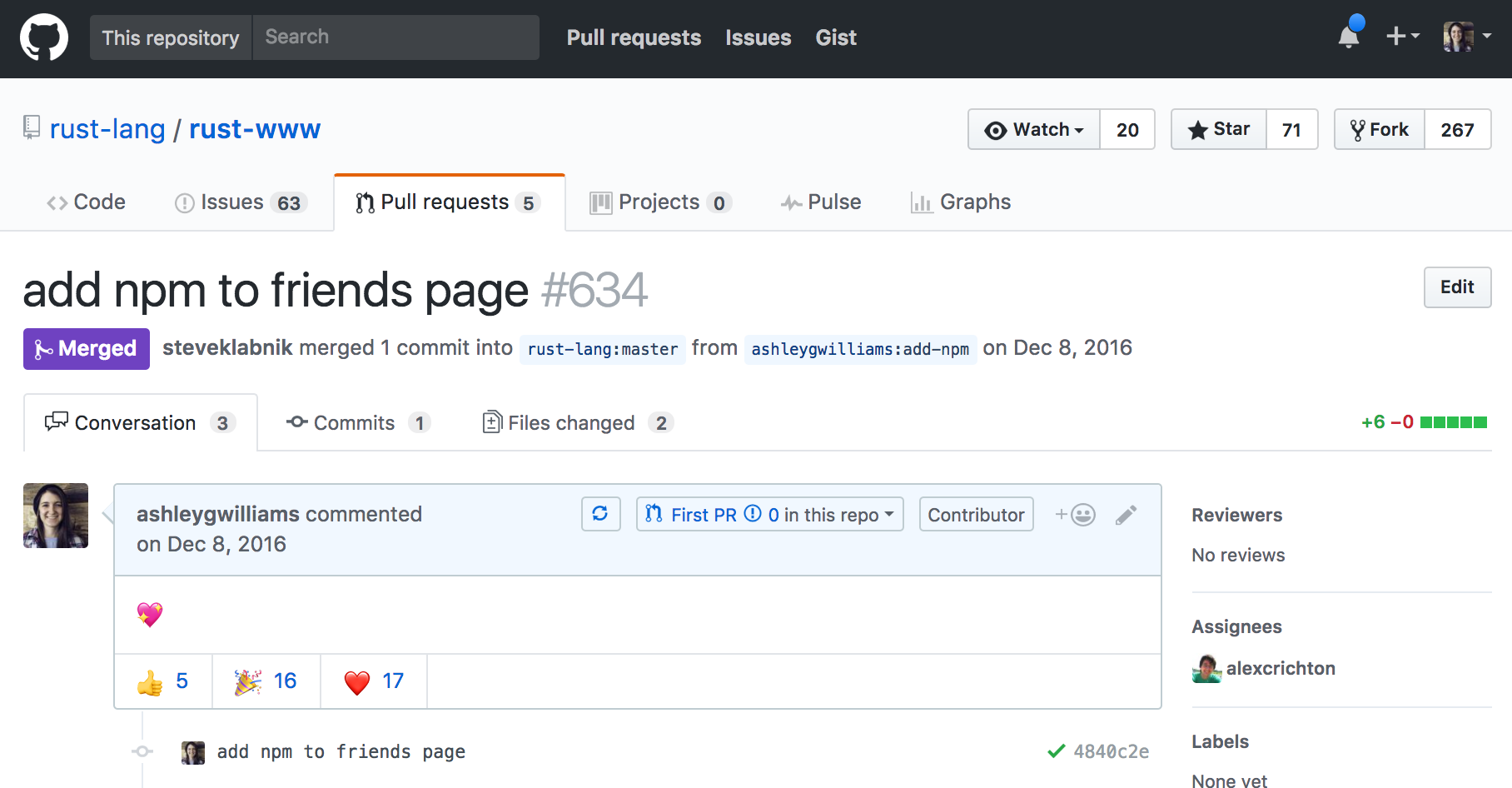Click ashleygwilliams:add-npm branch label

[x=860, y=349]
